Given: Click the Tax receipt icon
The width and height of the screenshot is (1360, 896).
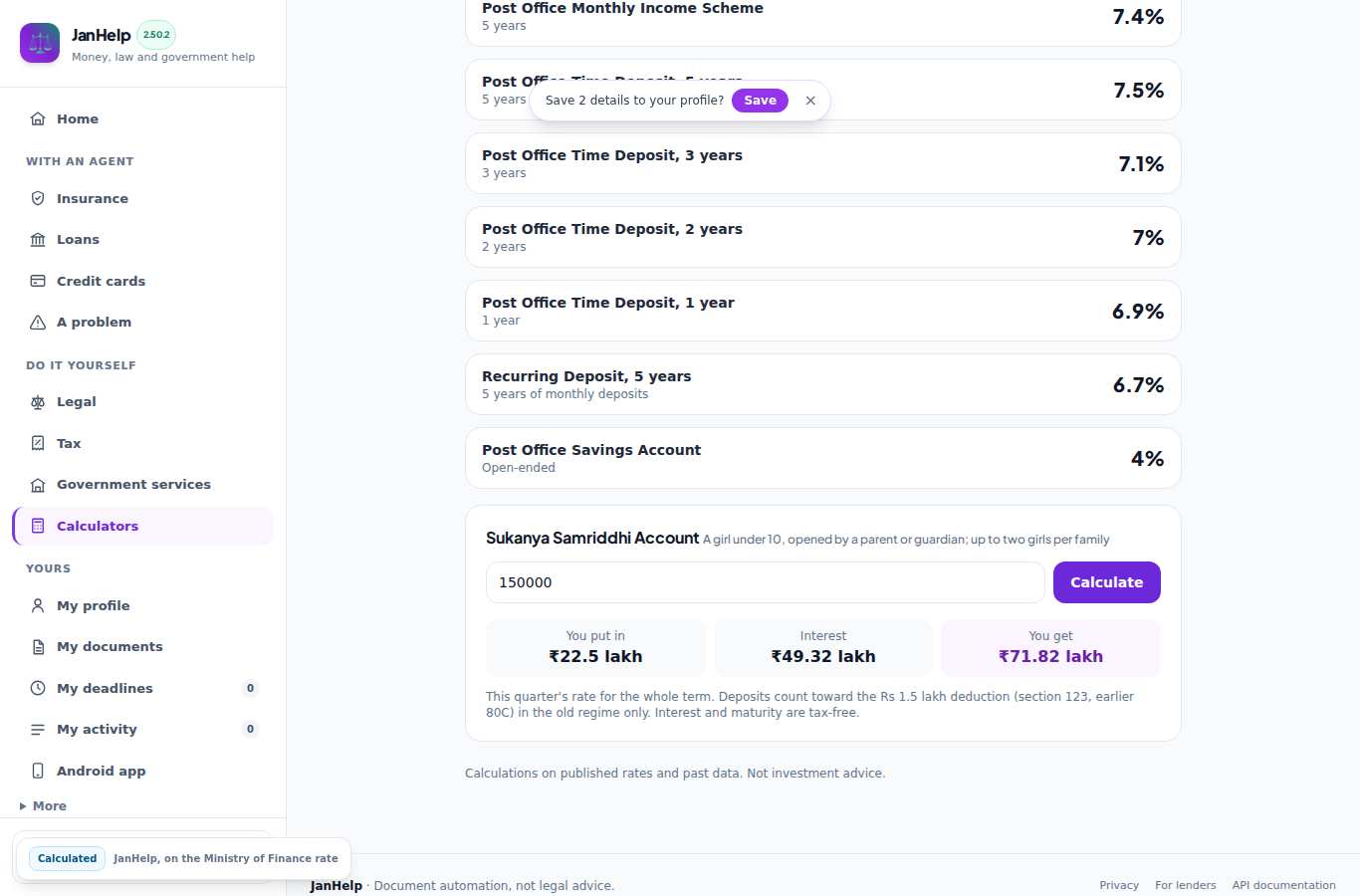Looking at the screenshot, I should point(38,443).
